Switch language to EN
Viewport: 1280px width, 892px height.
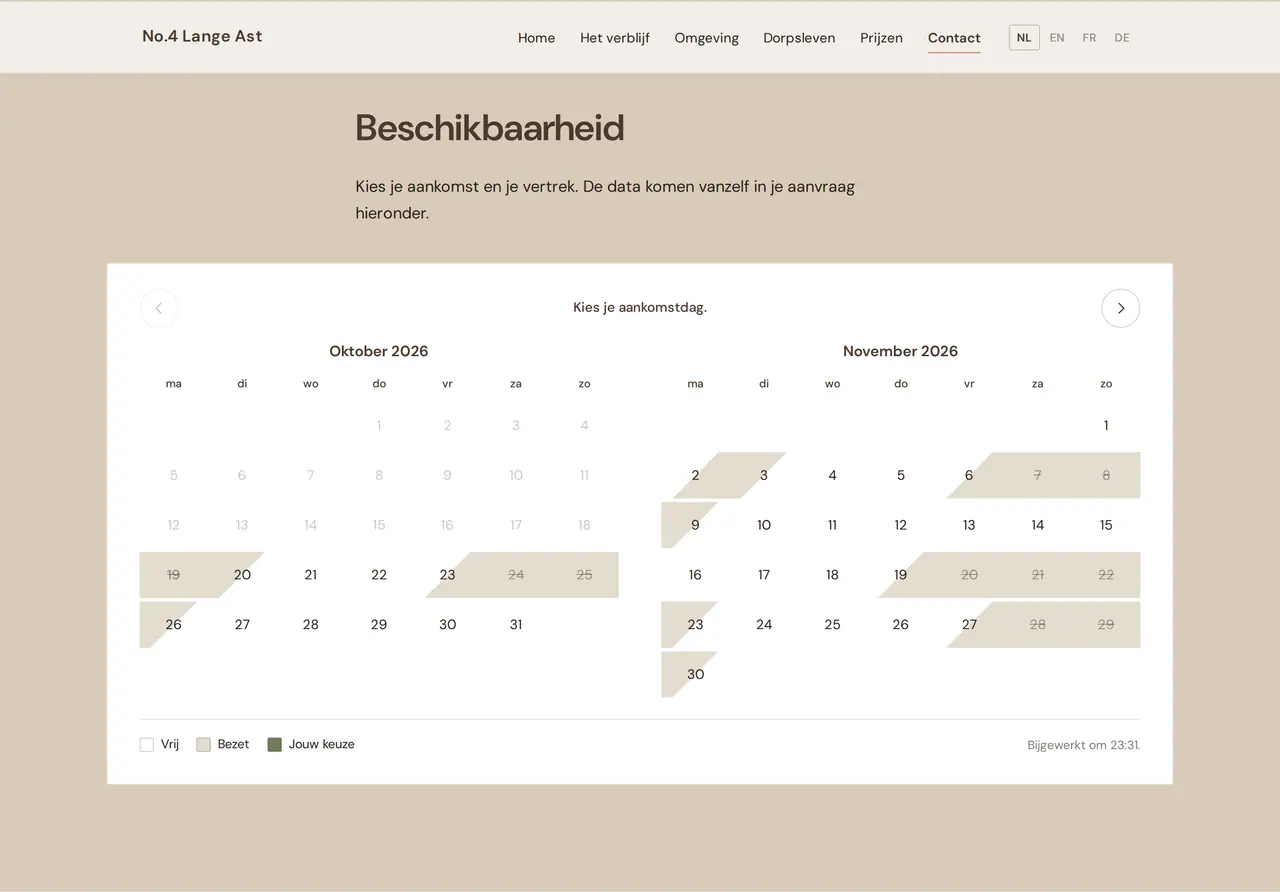pyautogui.click(x=1057, y=38)
